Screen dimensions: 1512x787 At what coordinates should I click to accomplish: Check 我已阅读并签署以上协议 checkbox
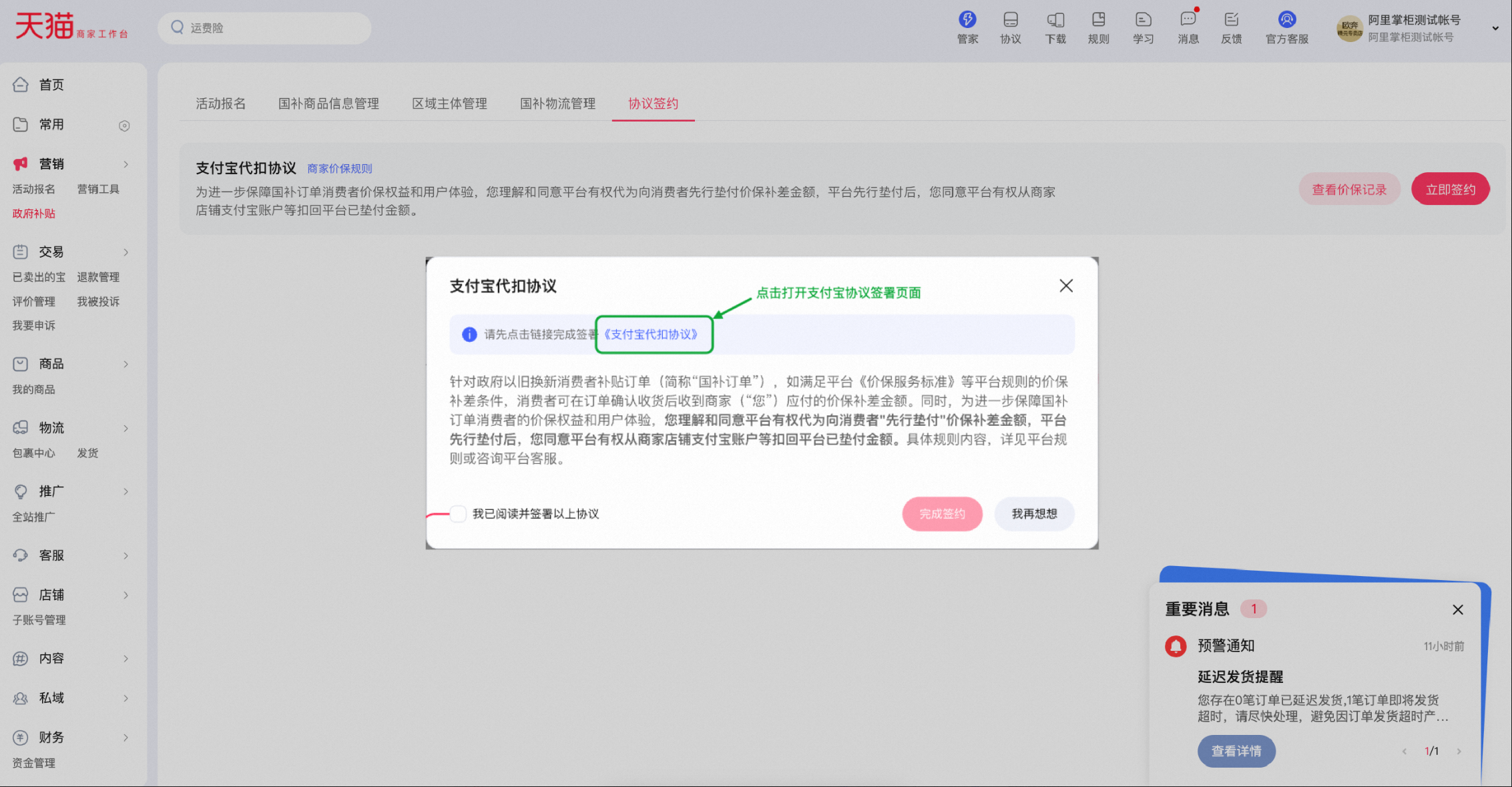point(458,514)
